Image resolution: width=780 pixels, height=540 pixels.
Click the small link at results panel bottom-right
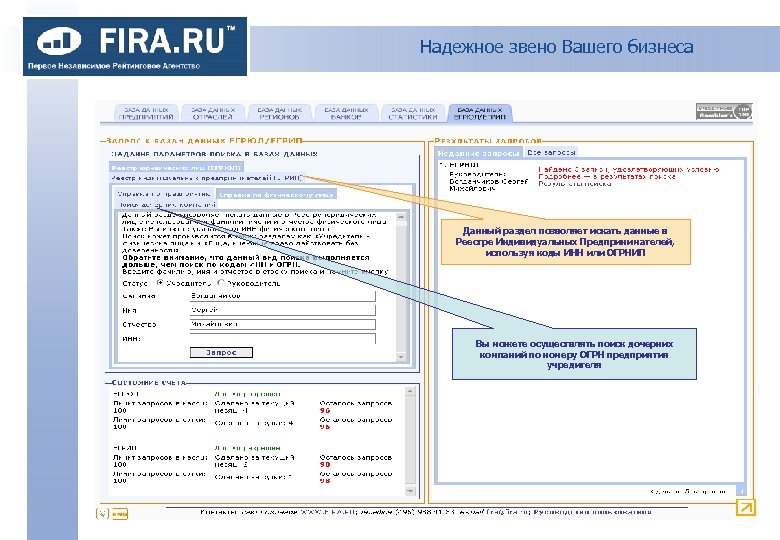[x=688, y=491]
